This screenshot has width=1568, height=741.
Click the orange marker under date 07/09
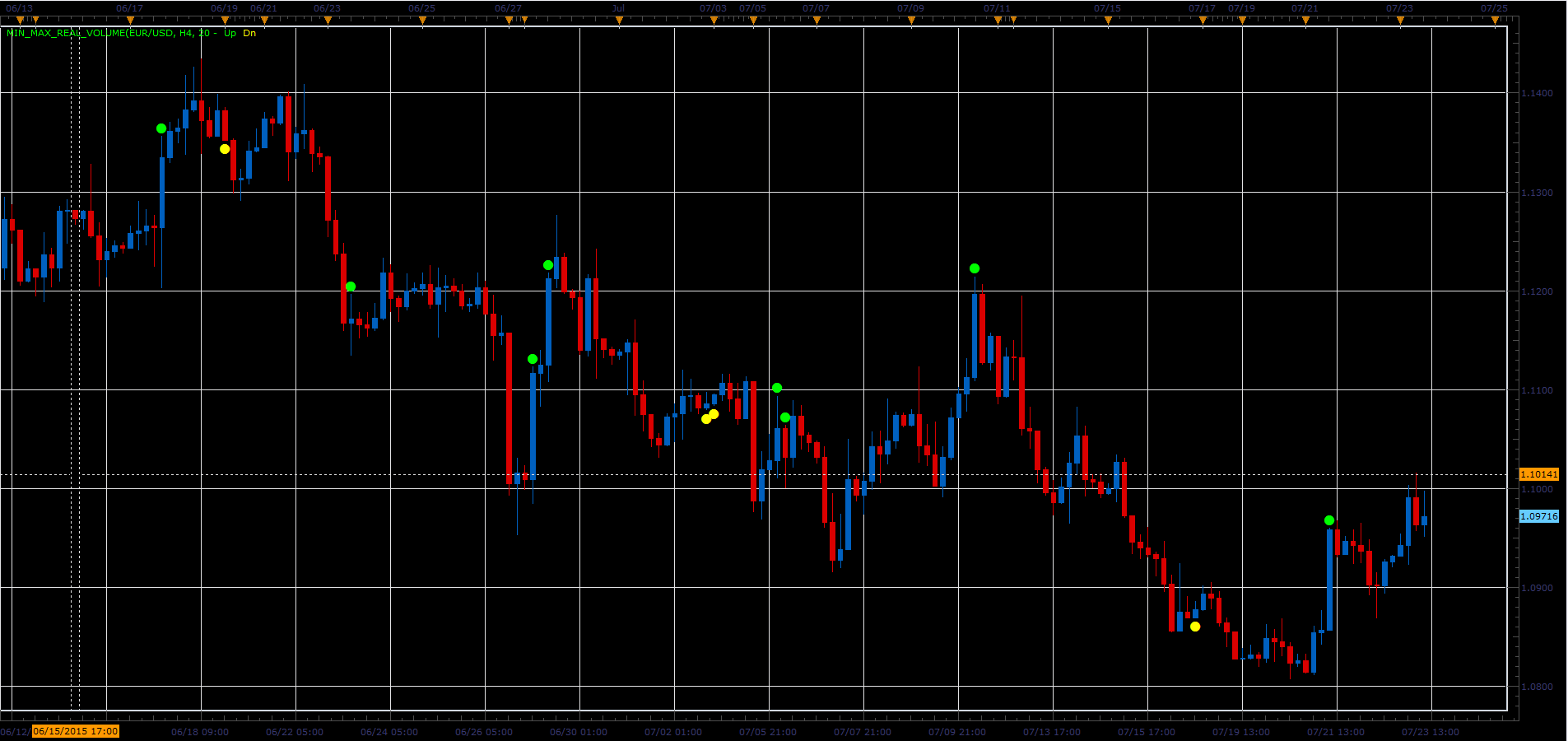pos(911,21)
